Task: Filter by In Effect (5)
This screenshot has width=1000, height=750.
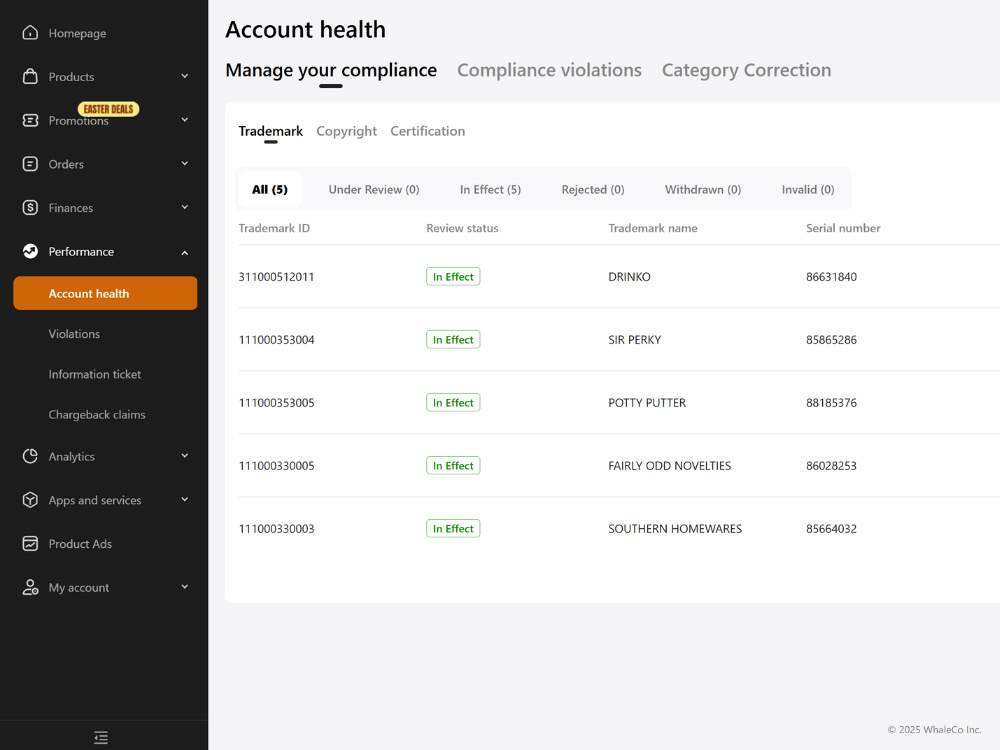Action: click(x=490, y=189)
